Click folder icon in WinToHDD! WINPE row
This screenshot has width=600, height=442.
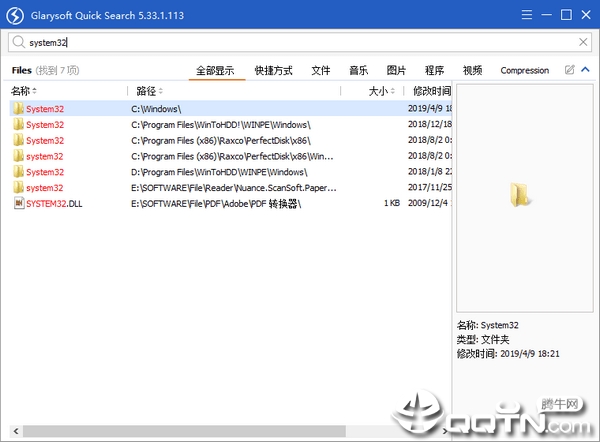[x=18, y=124]
